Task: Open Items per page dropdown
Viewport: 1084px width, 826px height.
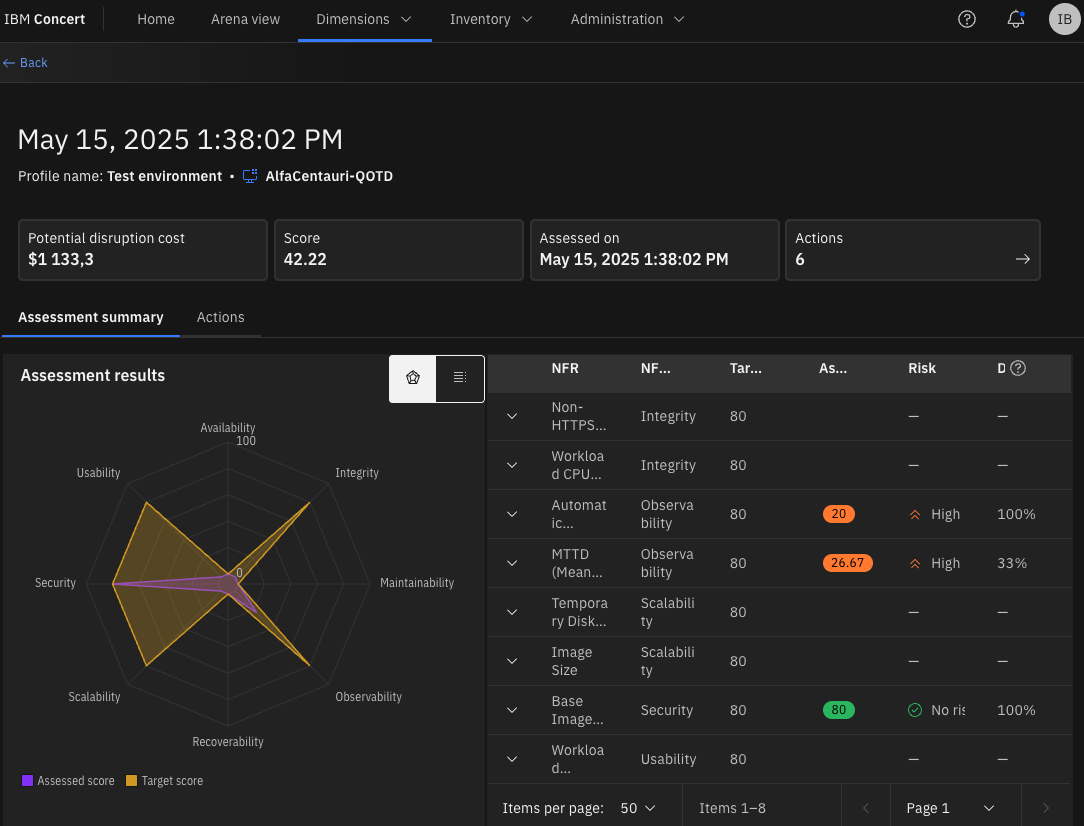Action: click(638, 808)
